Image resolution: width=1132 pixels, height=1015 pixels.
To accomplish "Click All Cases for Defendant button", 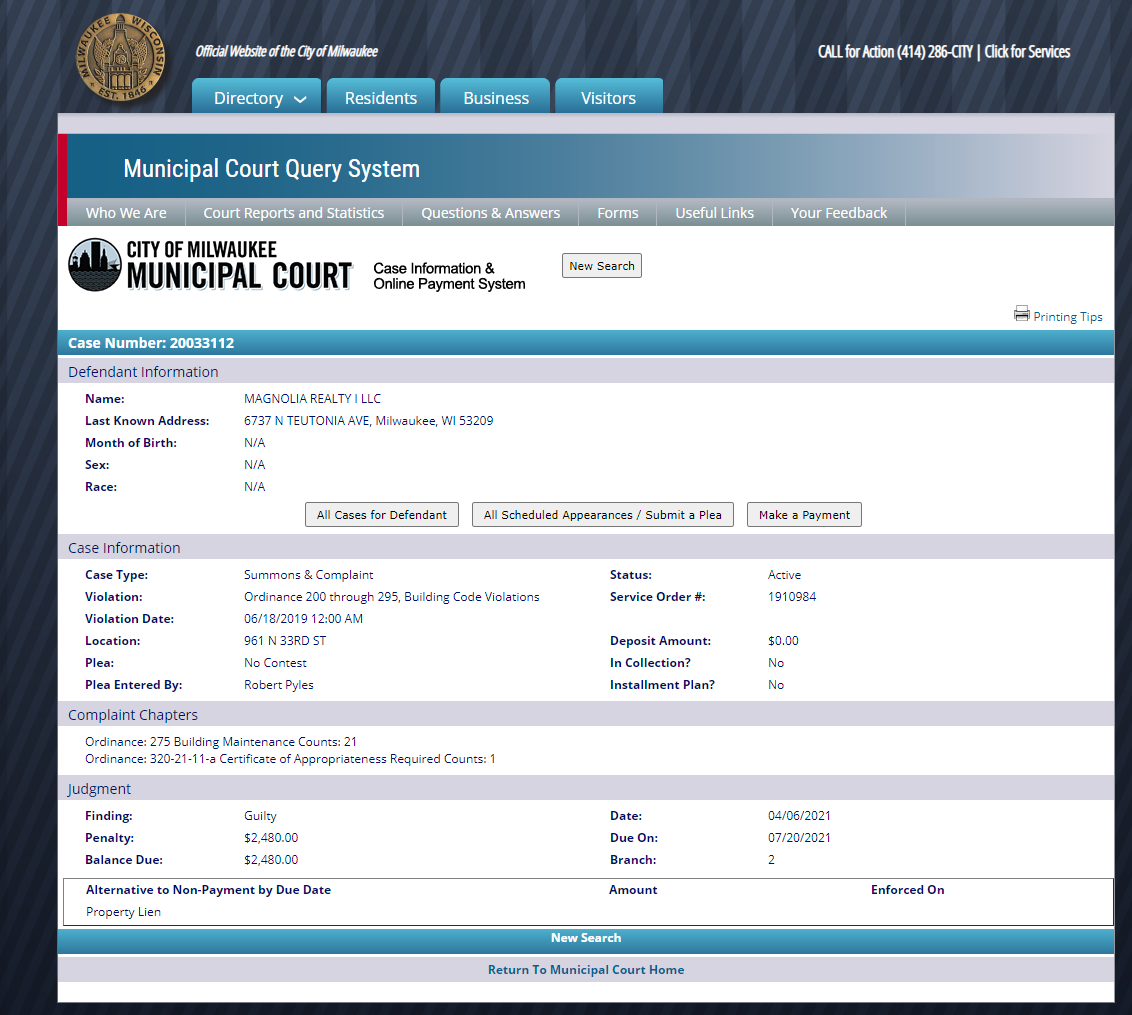I will tap(382, 515).
